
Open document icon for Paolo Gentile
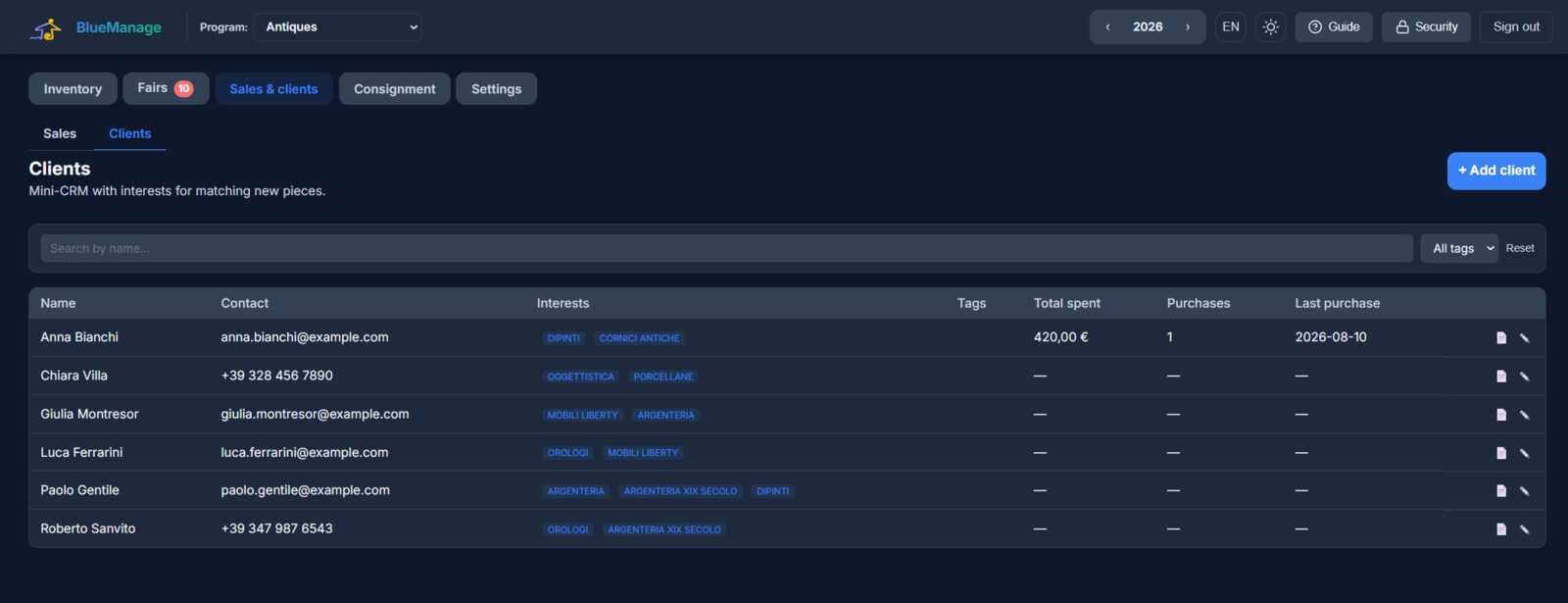[1501, 491]
